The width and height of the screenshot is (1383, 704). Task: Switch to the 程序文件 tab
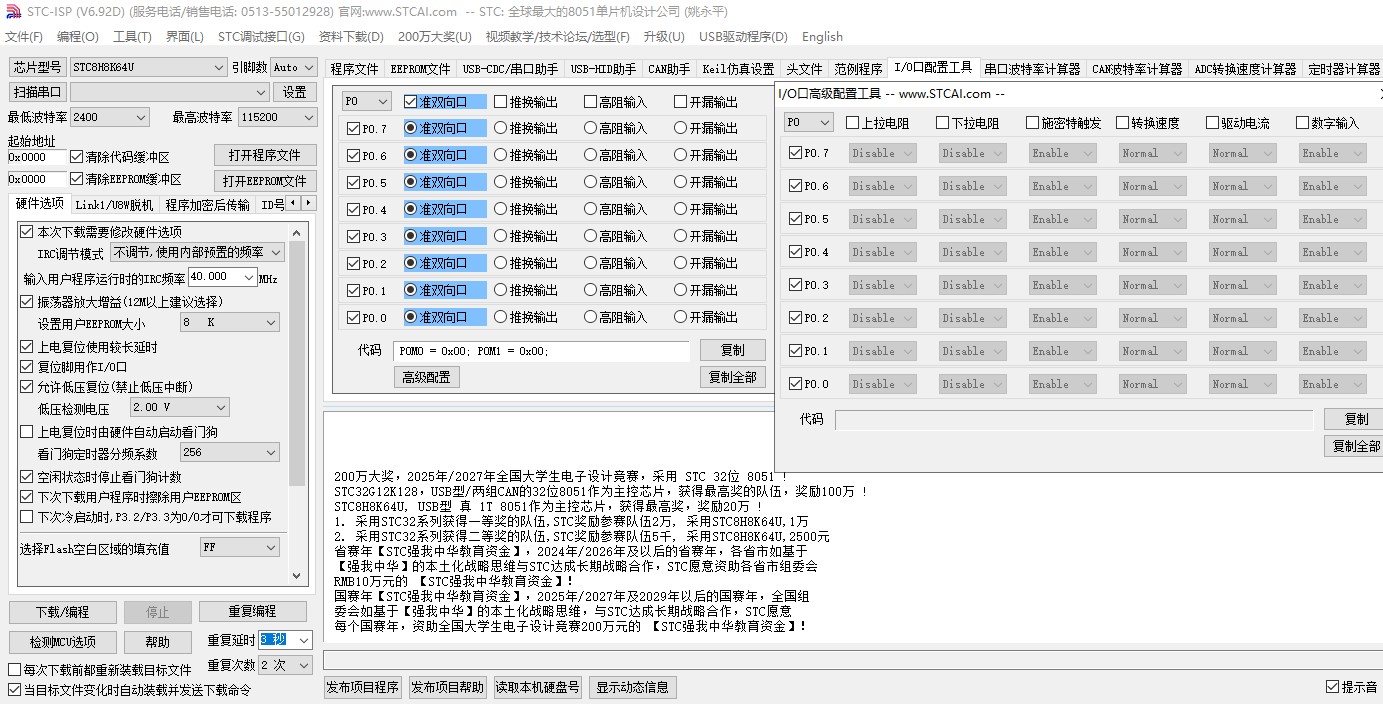click(x=355, y=69)
